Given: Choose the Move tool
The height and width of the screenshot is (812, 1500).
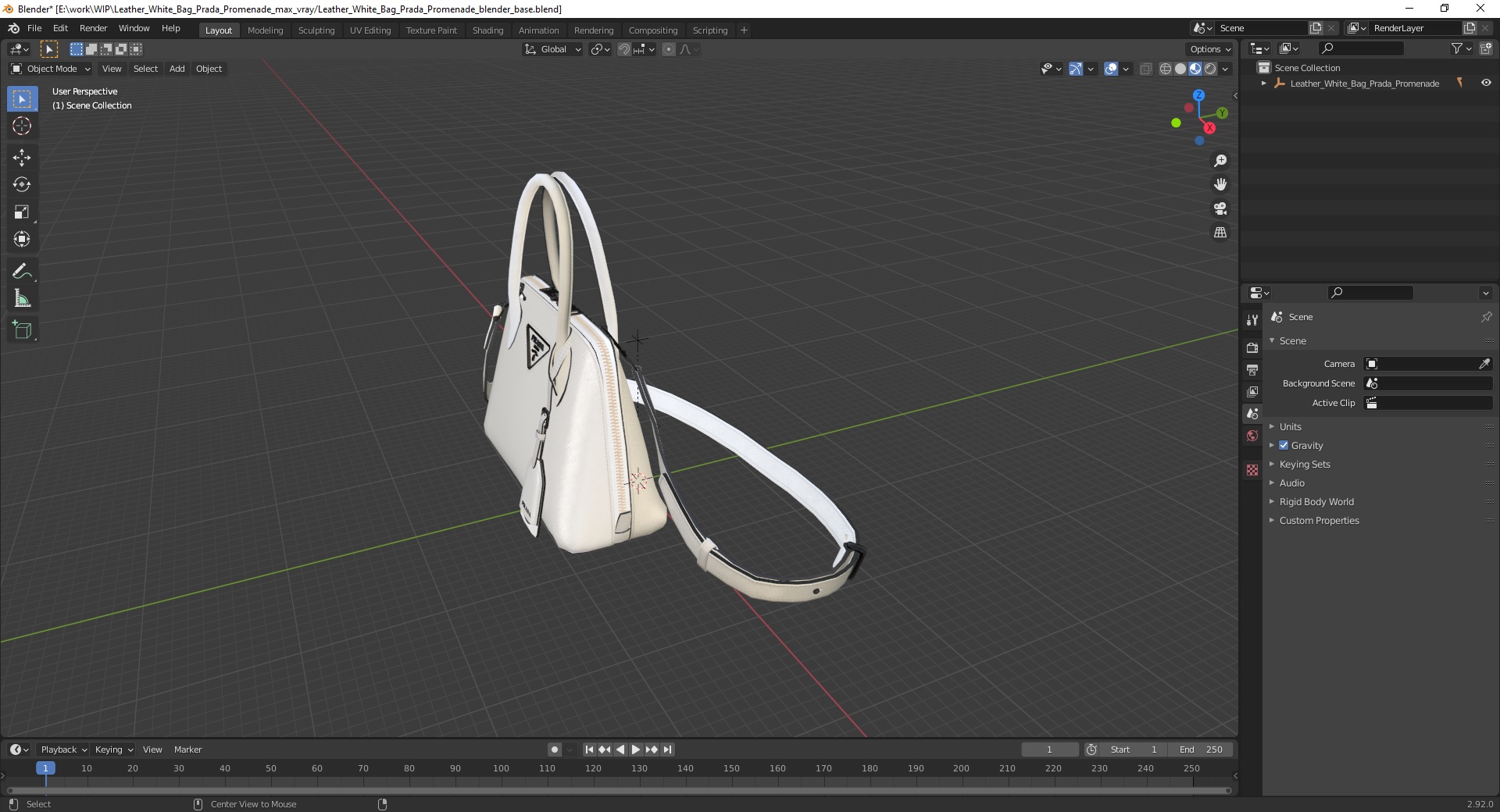Looking at the screenshot, I should [x=22, y=158].
